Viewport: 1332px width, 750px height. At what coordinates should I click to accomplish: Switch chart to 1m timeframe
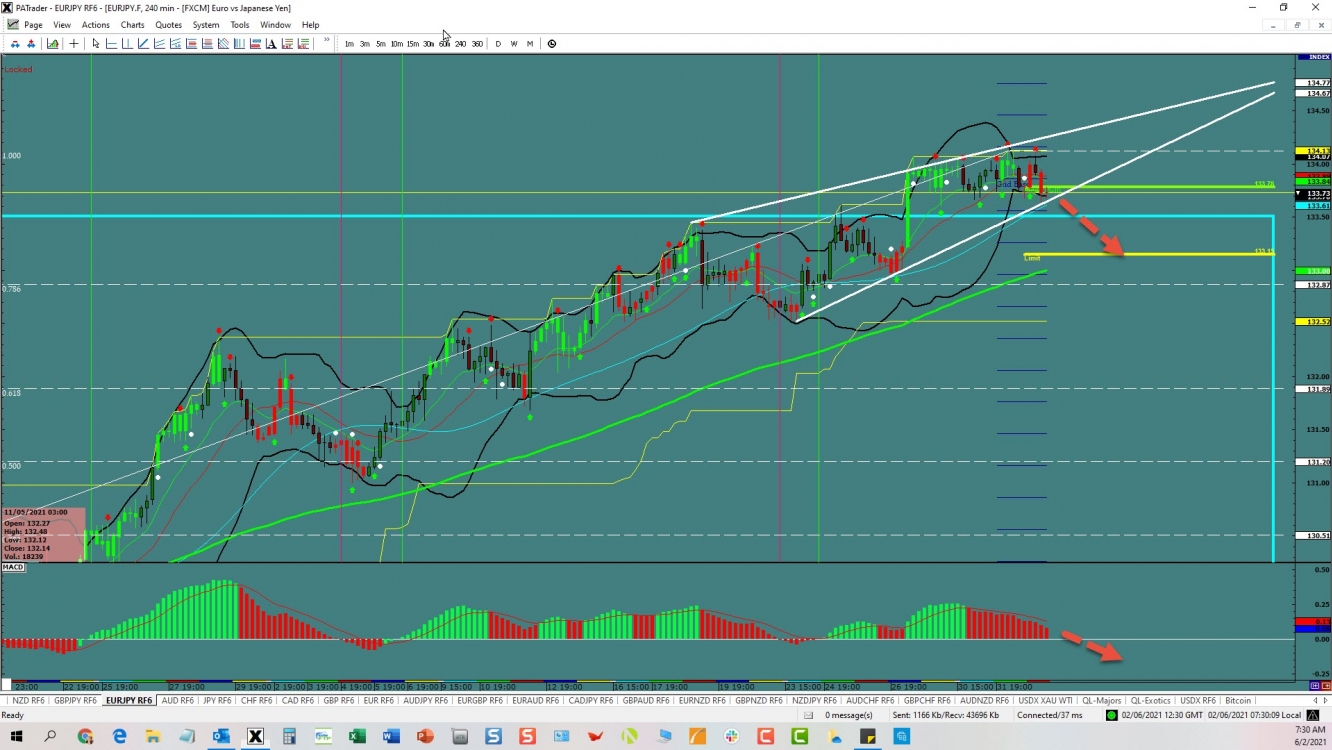[349, 44]
